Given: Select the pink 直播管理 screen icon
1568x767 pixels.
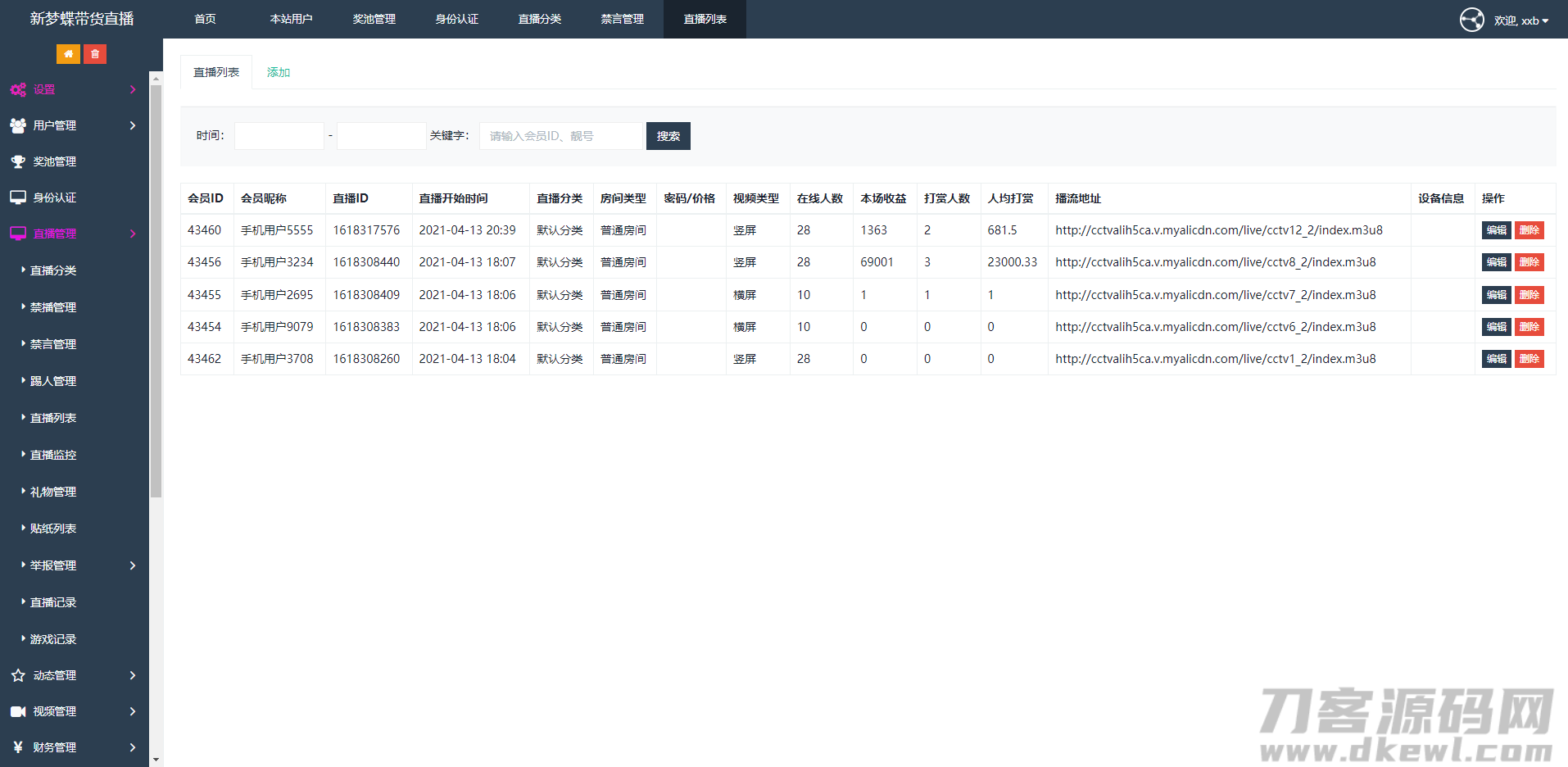Looking at the screenshot, I should pos(18,234).
